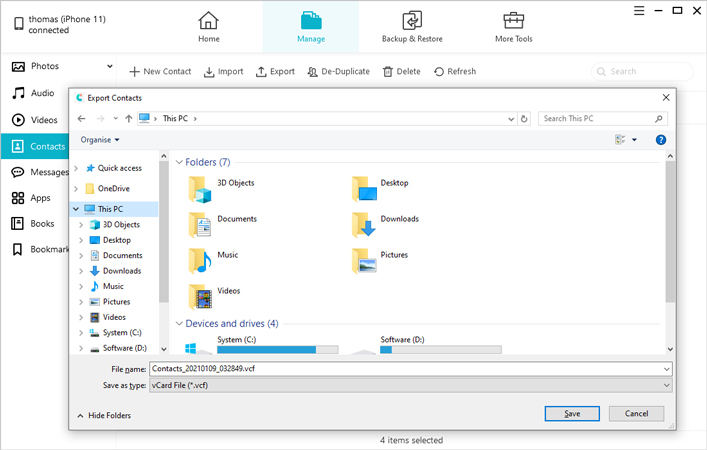Viewport: 707px width, 450px height.
Task: Select the Books sidebar item
Action: coord(19,224)
